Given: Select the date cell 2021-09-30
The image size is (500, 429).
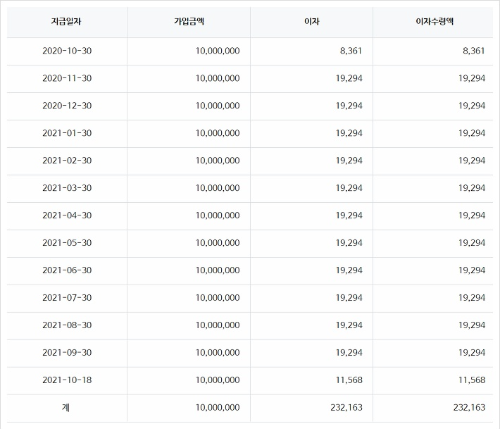Looking at the screenshot, I should pyautogui.click(x=67, y=352).
